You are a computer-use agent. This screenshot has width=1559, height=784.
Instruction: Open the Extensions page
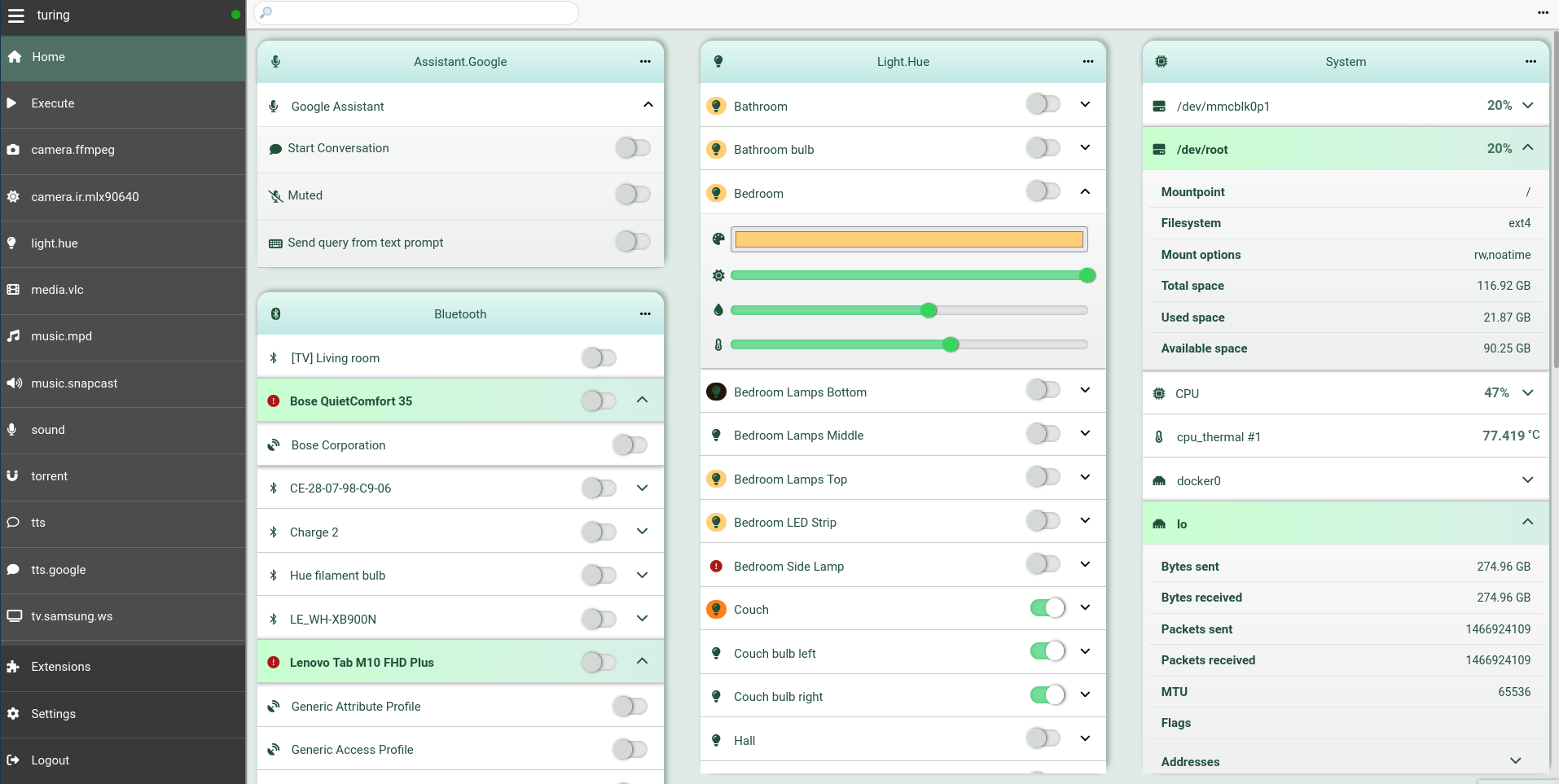coord(60,667)
